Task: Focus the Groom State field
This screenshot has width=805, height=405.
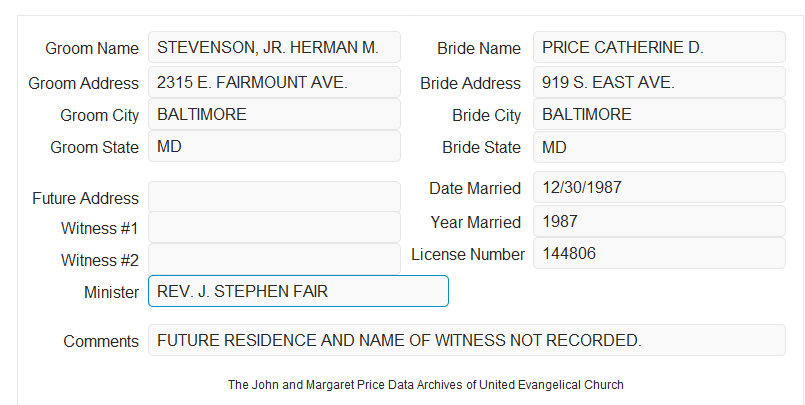Action: (274, 146)
